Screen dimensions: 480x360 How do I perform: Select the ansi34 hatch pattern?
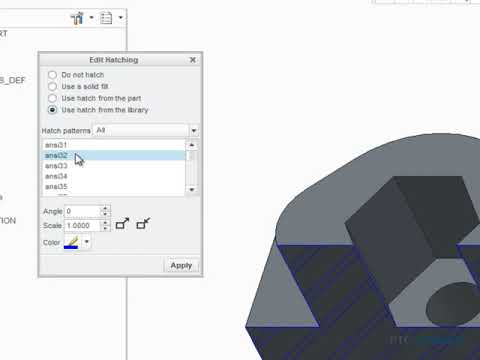[x=113, y=176]
